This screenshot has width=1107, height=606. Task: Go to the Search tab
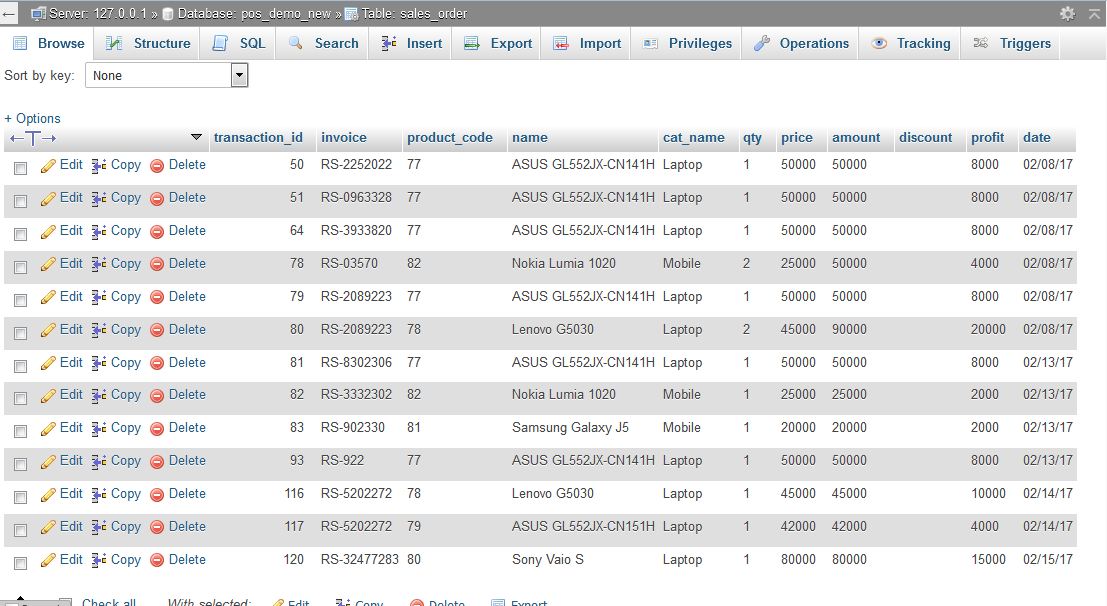pos(323,44)
